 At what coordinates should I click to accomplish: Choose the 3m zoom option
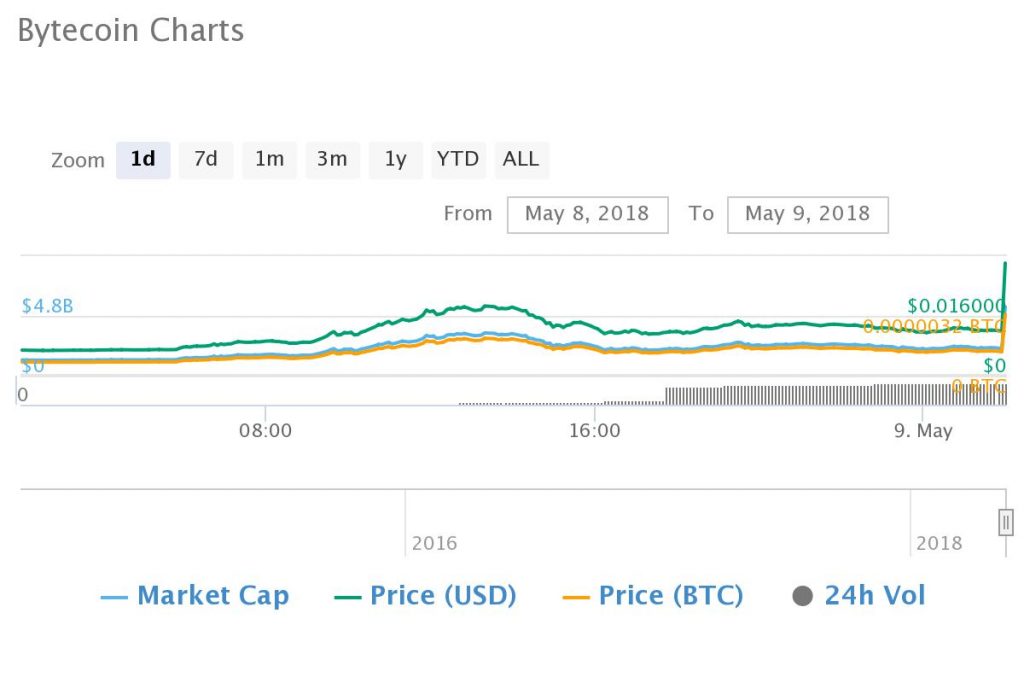tap(332, 159)
